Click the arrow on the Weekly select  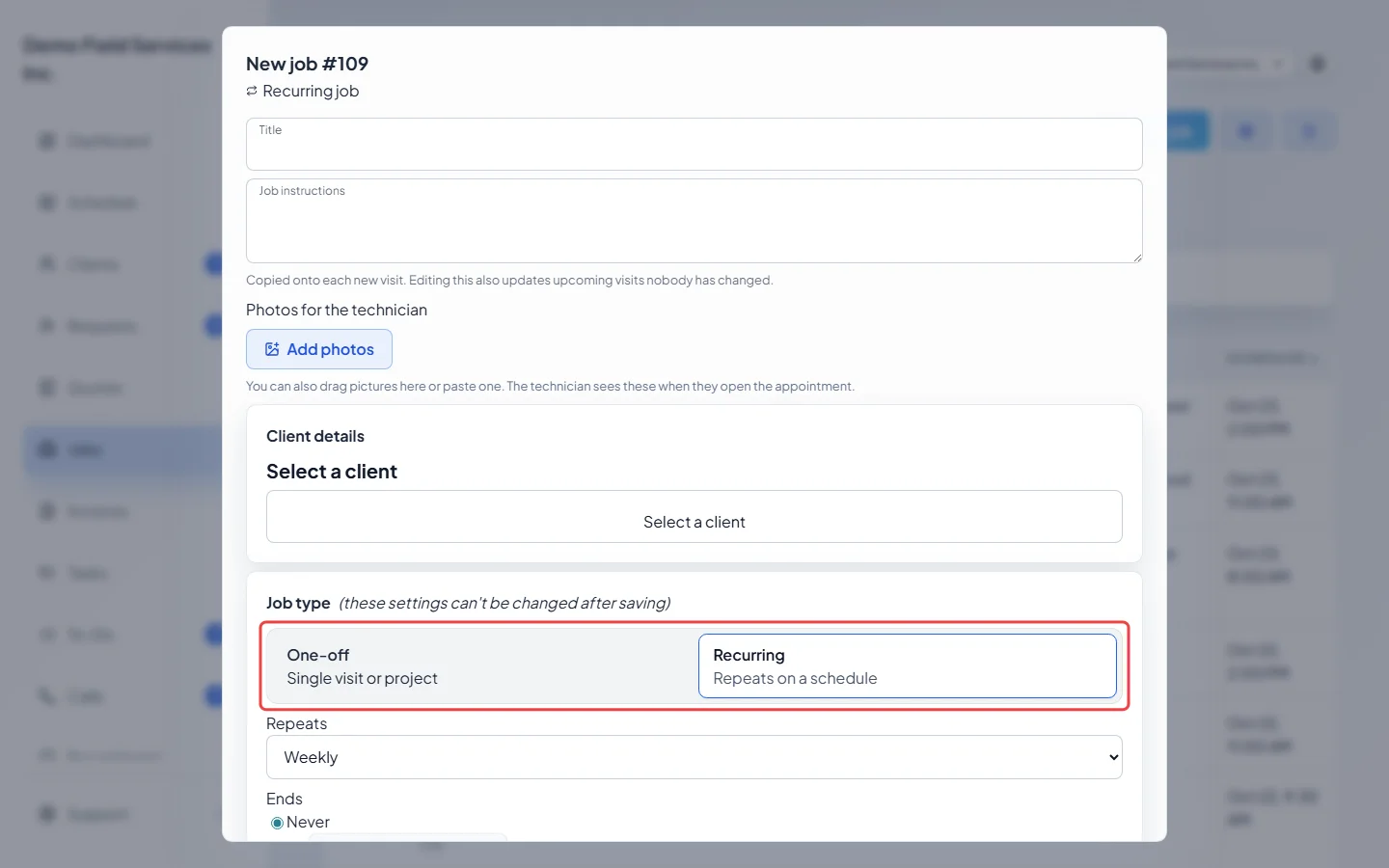(1113, 757)
